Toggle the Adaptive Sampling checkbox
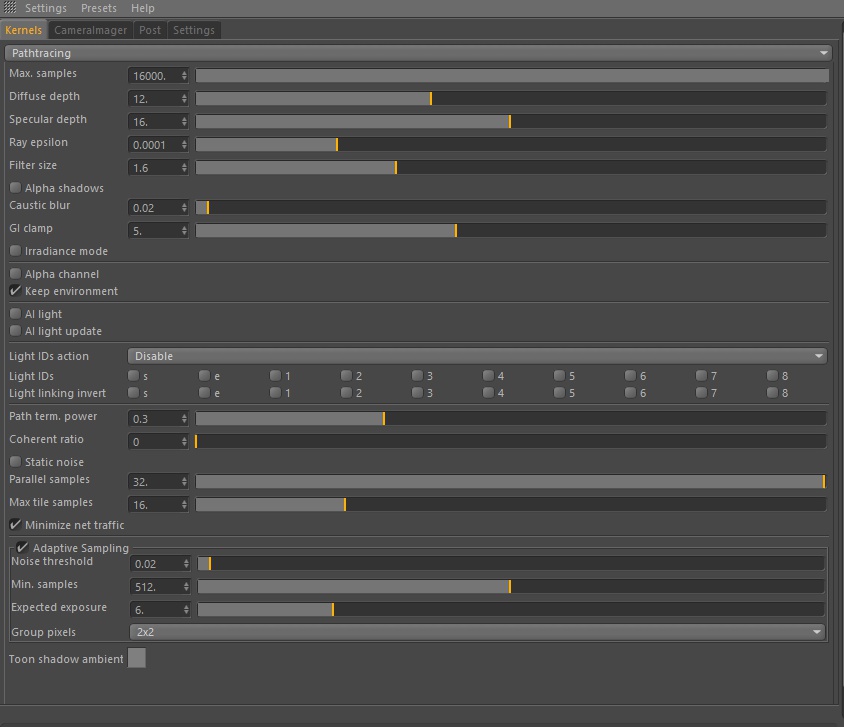 point(22,547)
